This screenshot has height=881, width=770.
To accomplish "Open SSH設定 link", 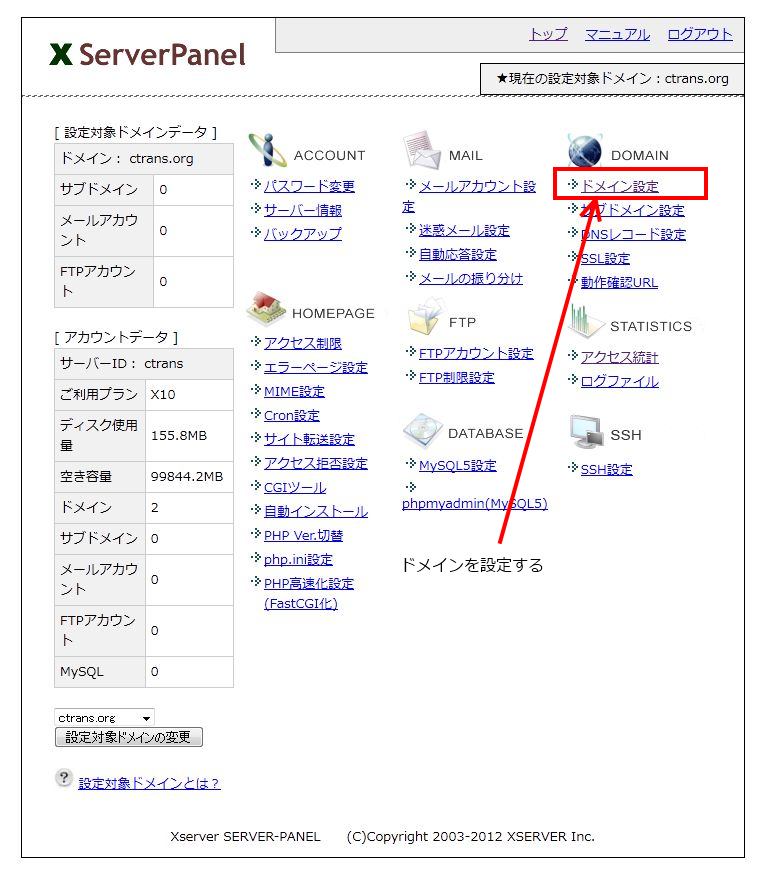I will 606,470.
